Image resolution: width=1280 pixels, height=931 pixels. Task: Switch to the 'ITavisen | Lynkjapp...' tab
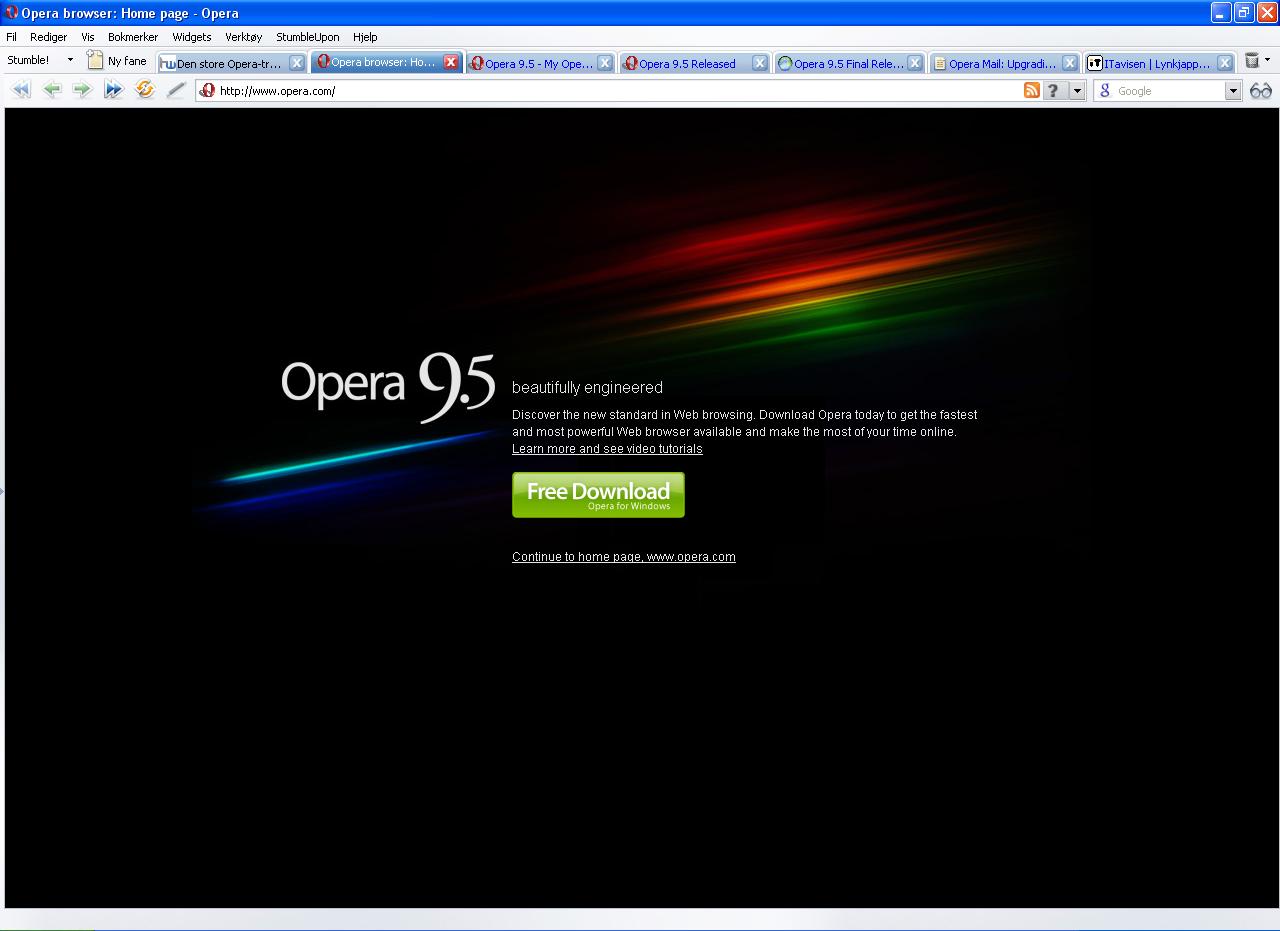pyautogui.click(x=1160, y=63)
